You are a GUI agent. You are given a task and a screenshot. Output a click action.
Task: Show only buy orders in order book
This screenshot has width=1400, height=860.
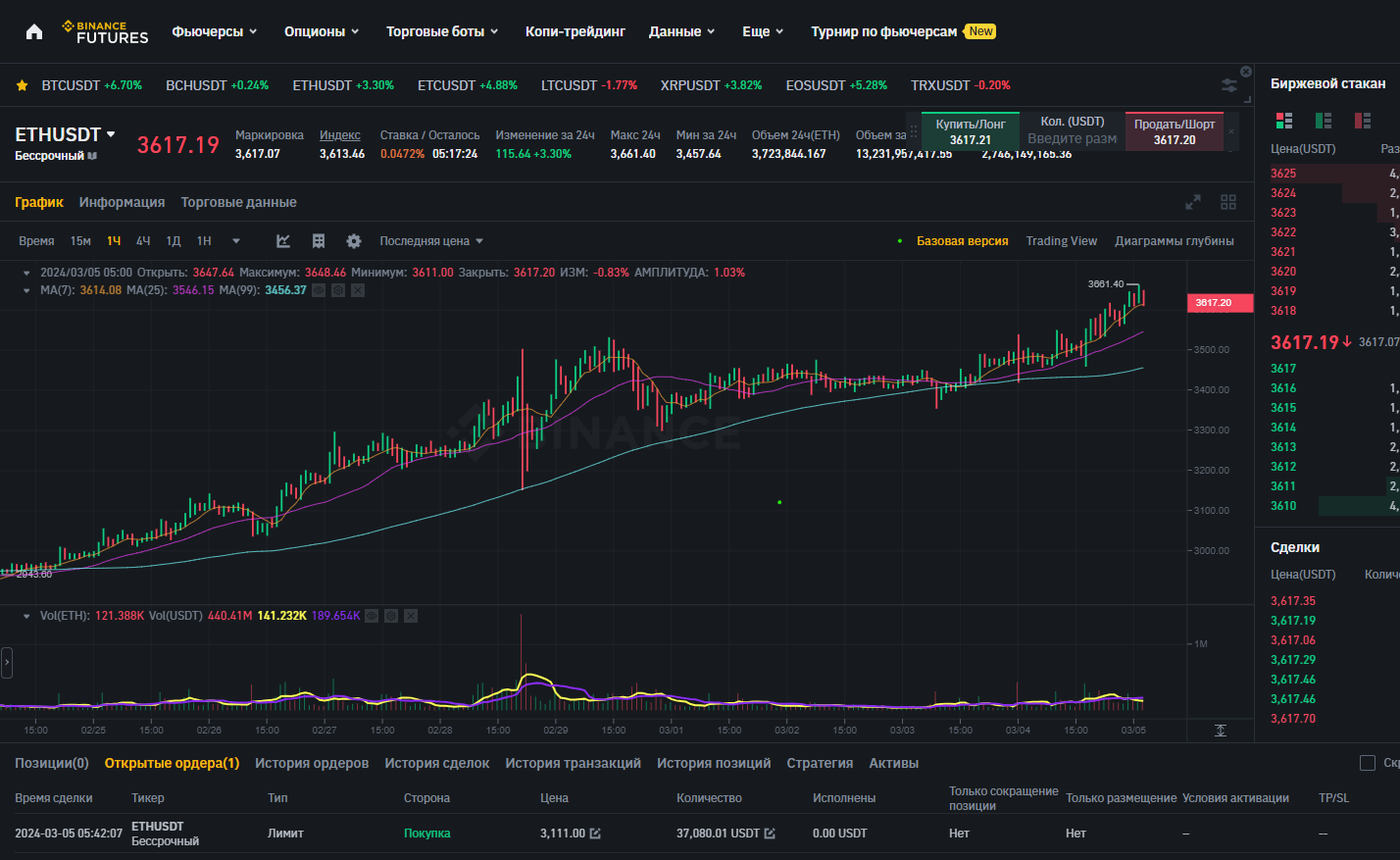pyautogui.click(x=1324, y=121)
